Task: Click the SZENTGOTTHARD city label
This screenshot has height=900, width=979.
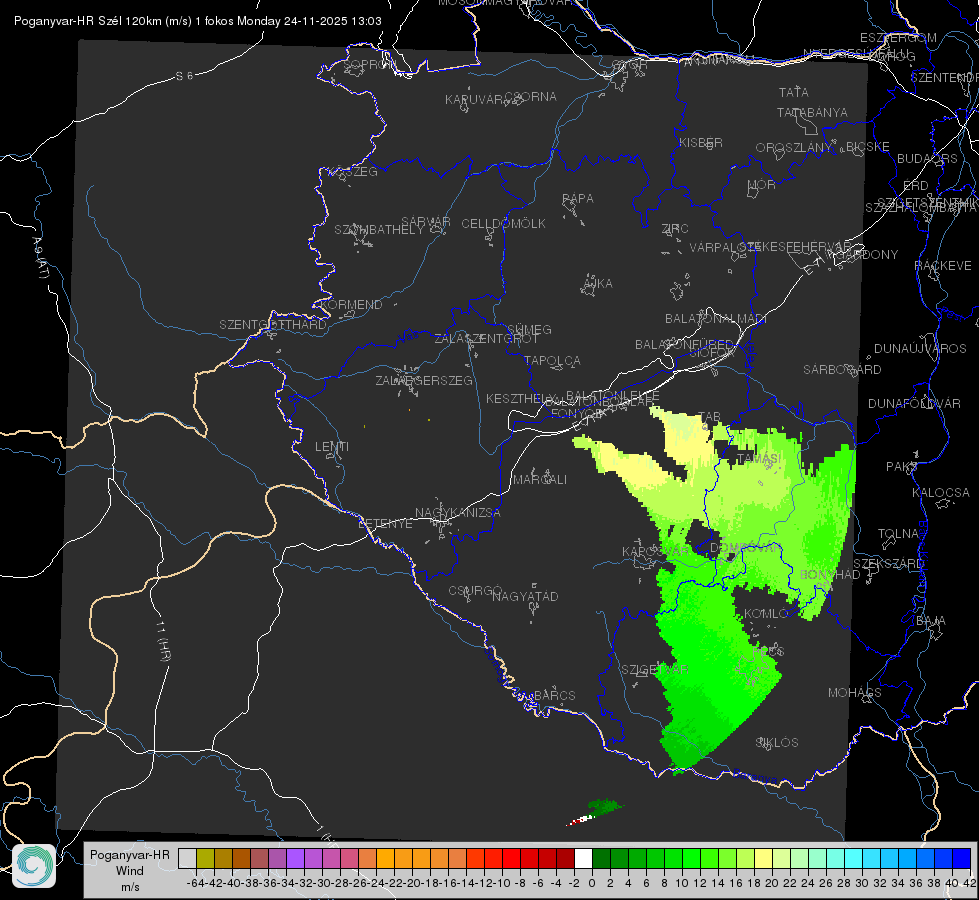Action: [273, 325]
